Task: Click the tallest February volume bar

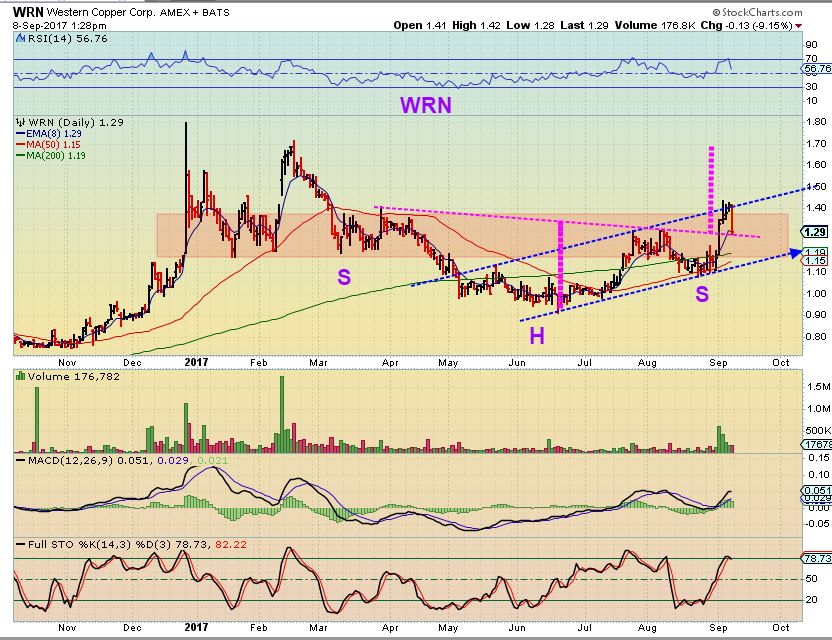Action: pos(282,414)
